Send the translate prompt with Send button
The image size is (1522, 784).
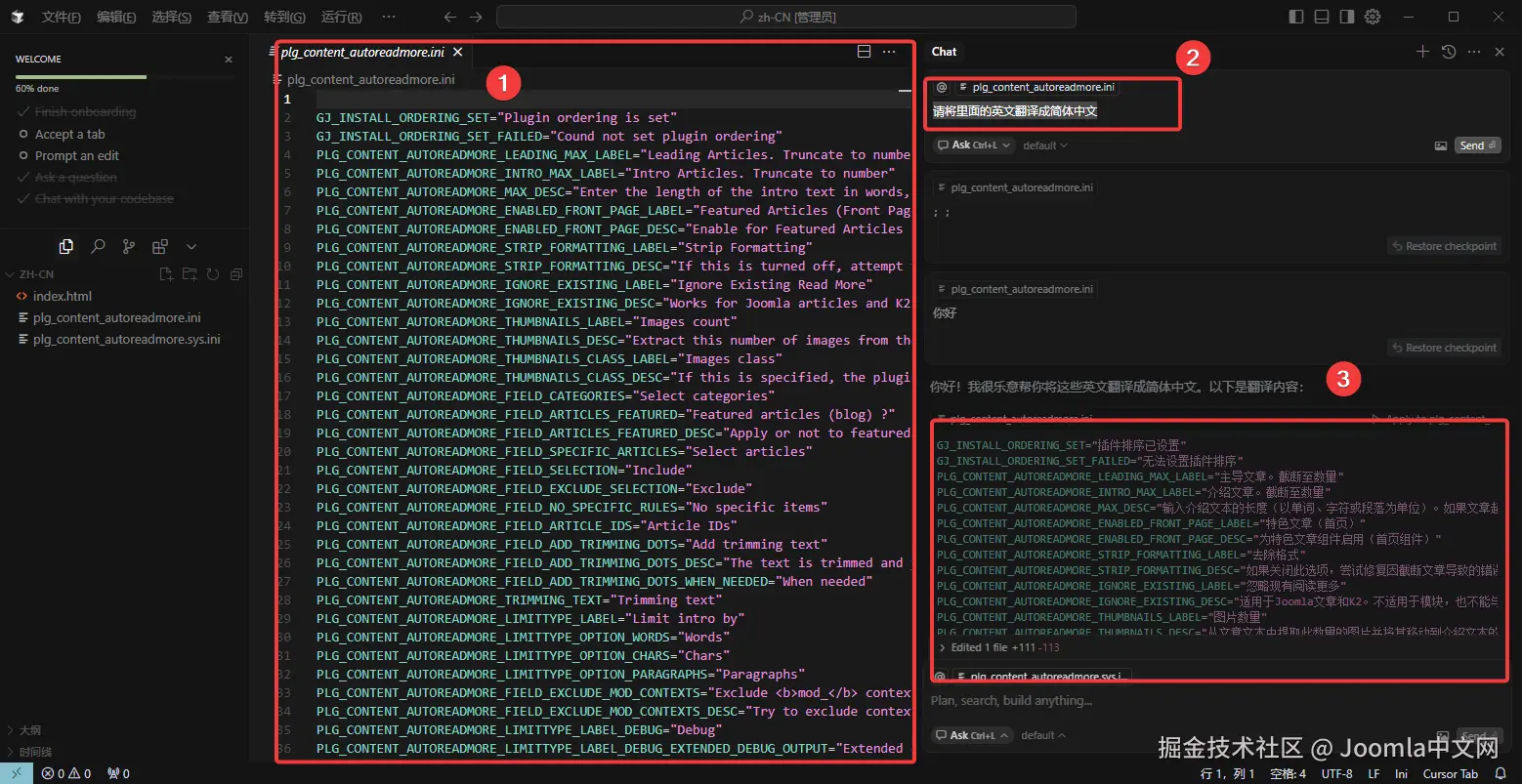click(1477, 145)
